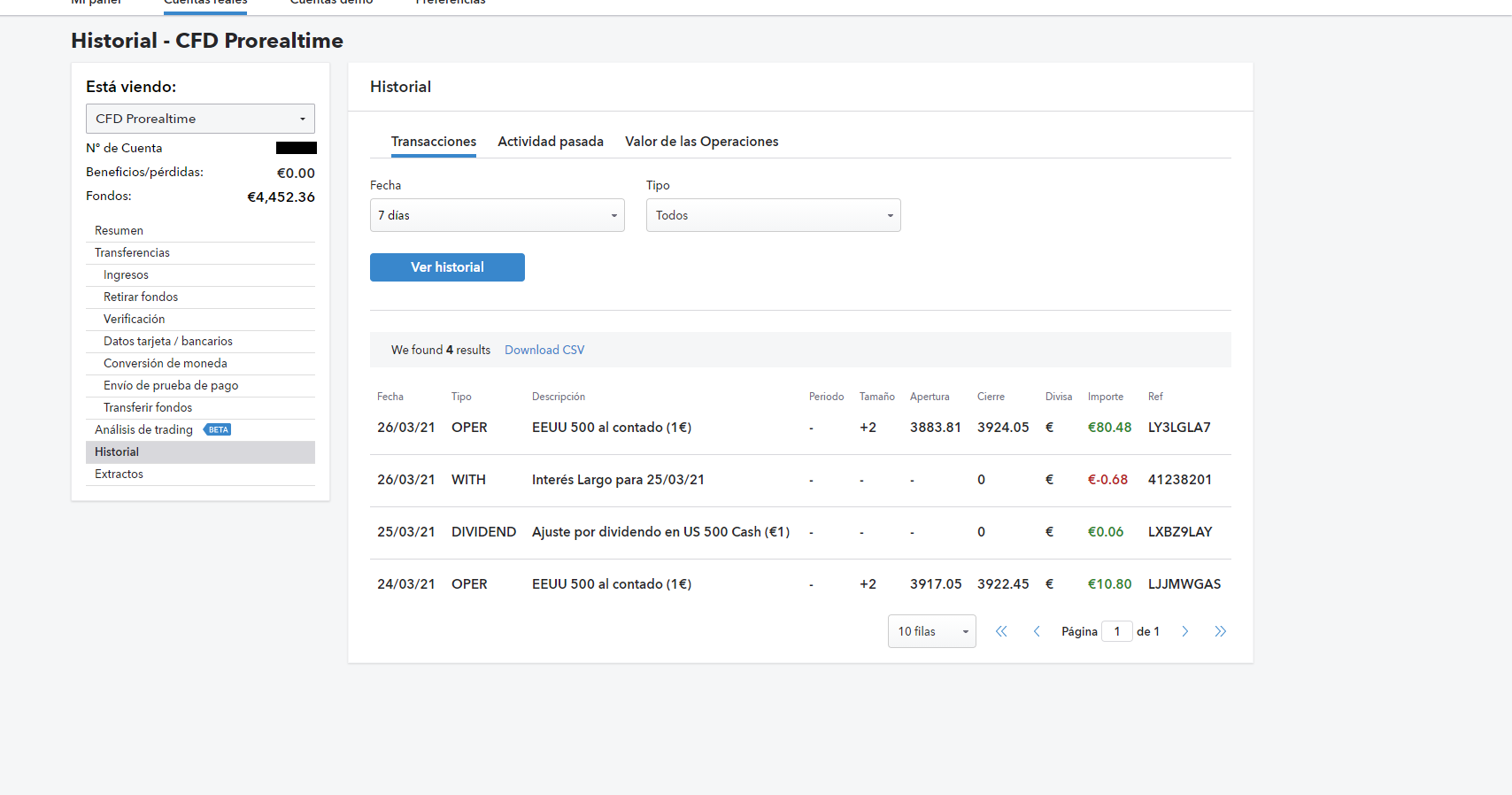Click the Ver historial button
The image size is (1512, 795).
click(x=447, y=267)
